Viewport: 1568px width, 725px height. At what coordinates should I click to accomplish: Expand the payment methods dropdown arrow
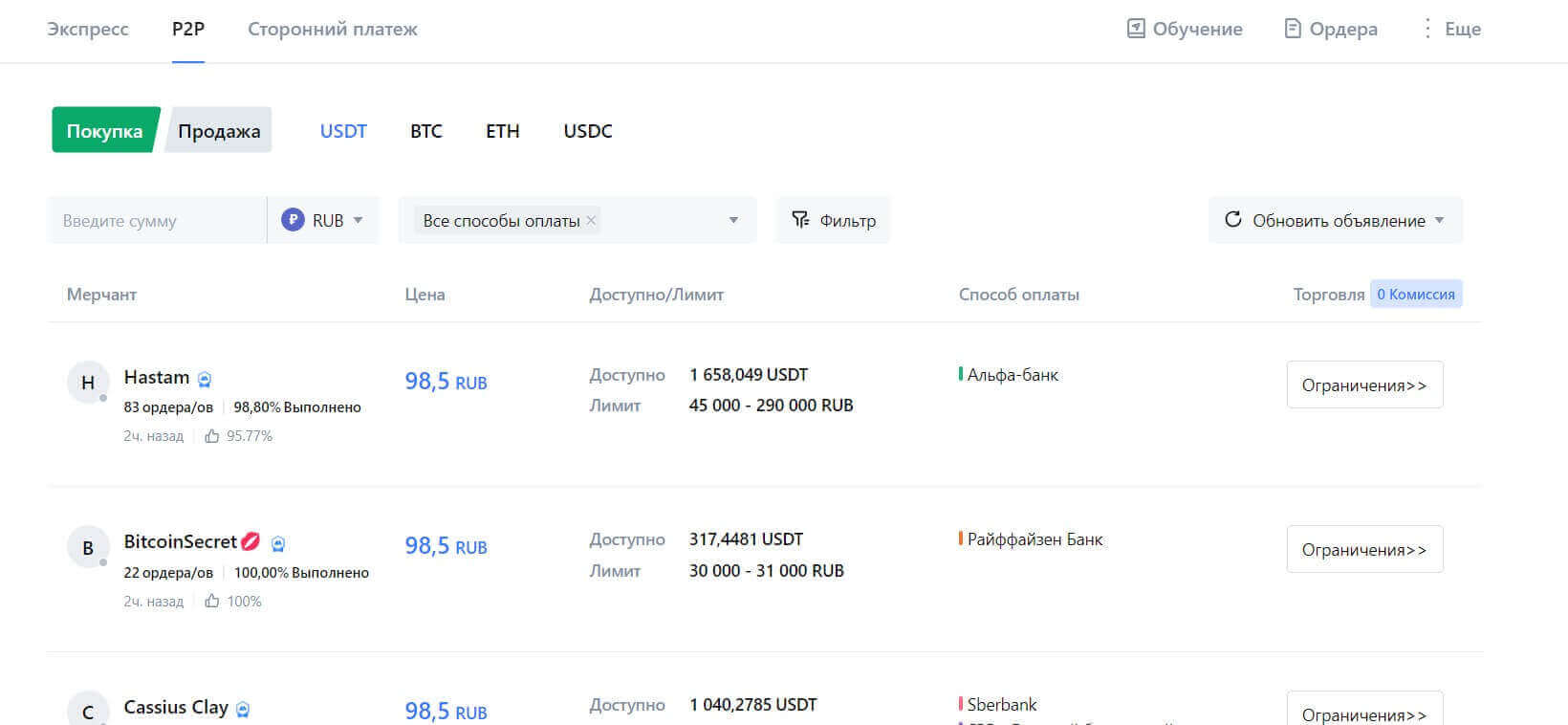(733, 220)
